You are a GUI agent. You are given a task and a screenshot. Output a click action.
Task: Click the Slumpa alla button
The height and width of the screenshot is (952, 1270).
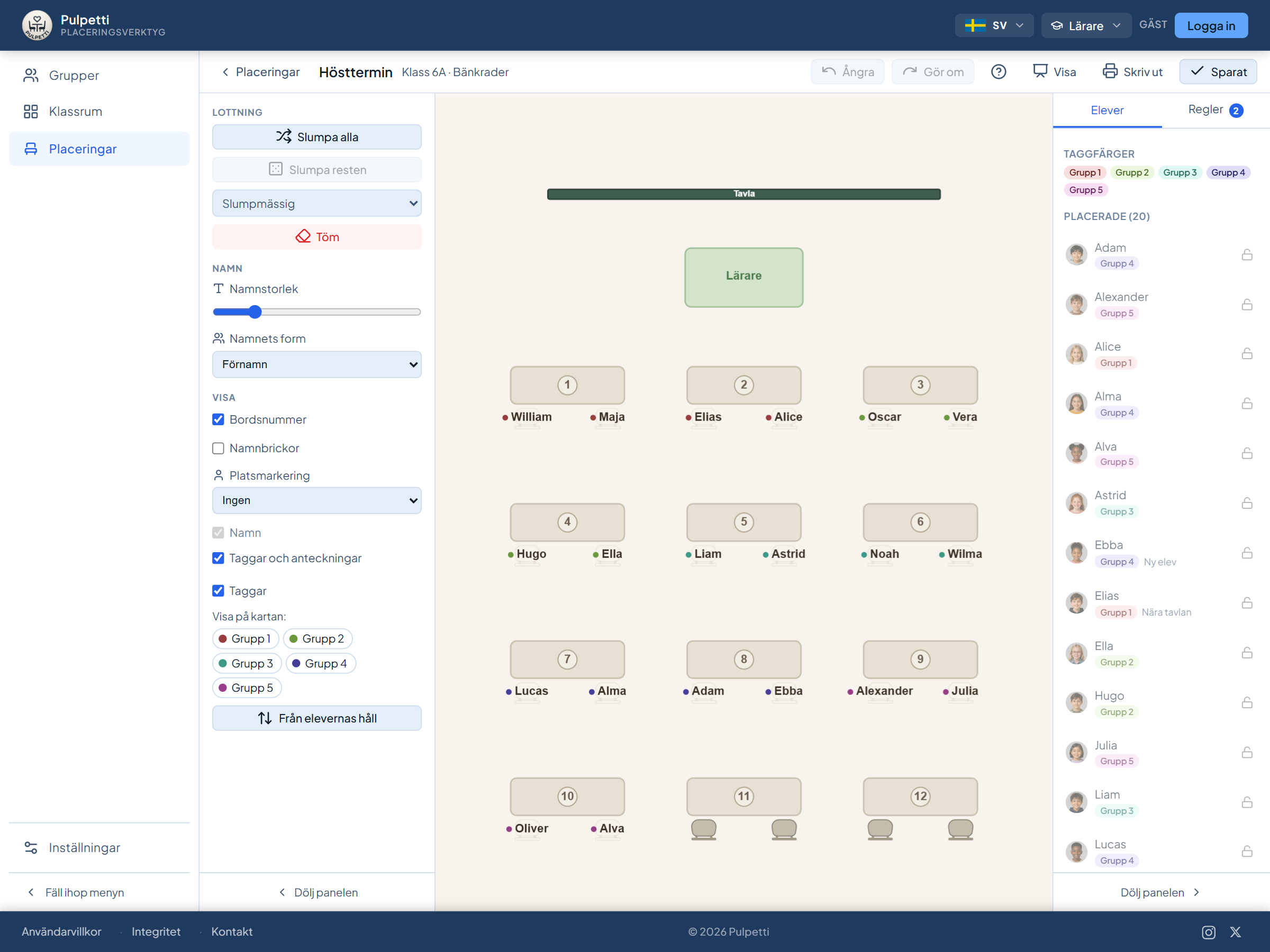point(317,136)
